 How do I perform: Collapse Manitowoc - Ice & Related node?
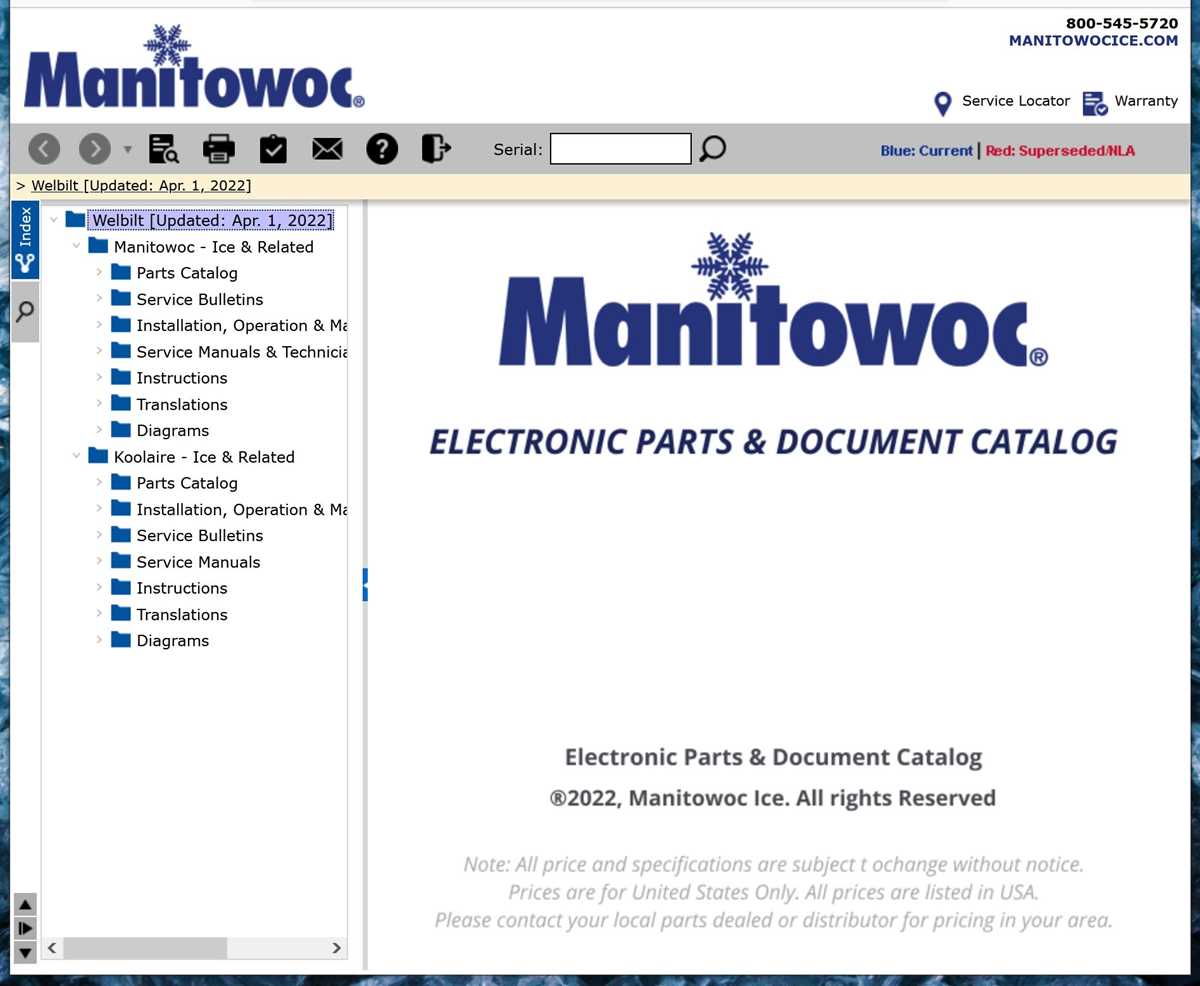click(76, 246)
